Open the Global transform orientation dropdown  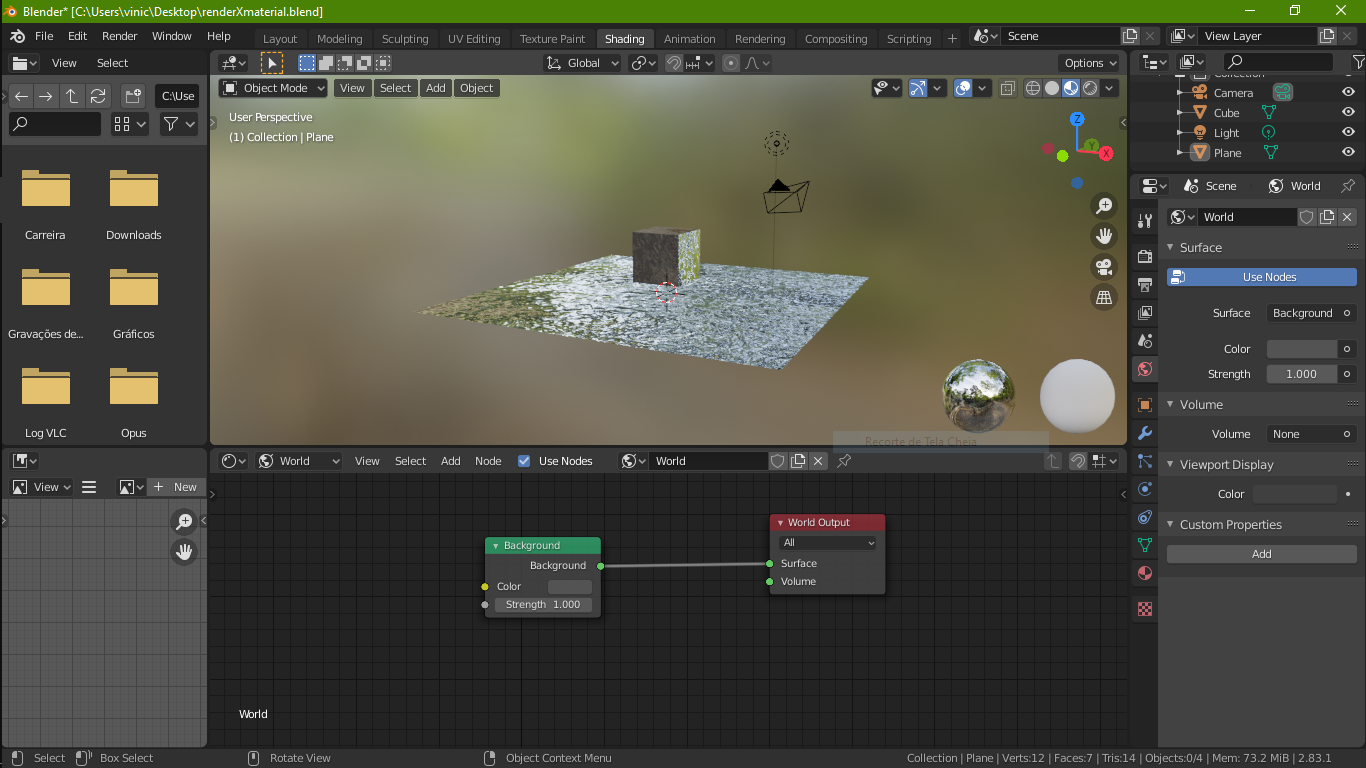pos(583,63)
